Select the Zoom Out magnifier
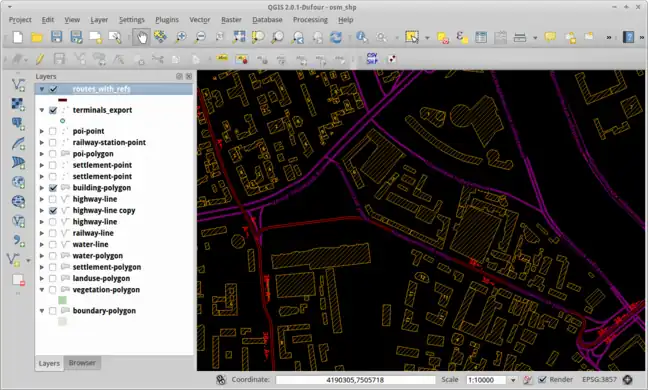Viewport: 648px width, 390px height. click(200, 38)
